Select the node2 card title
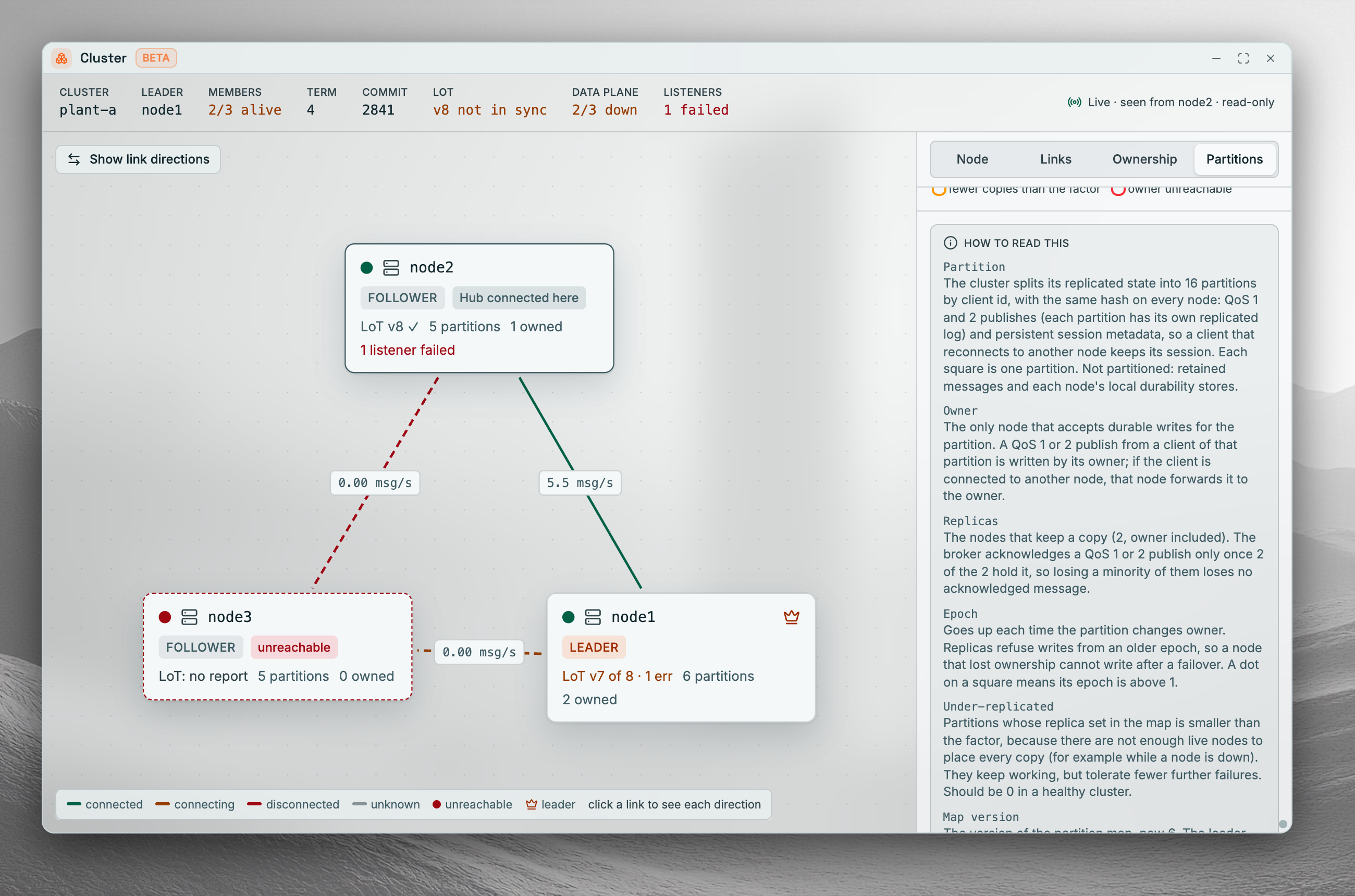 432,267
